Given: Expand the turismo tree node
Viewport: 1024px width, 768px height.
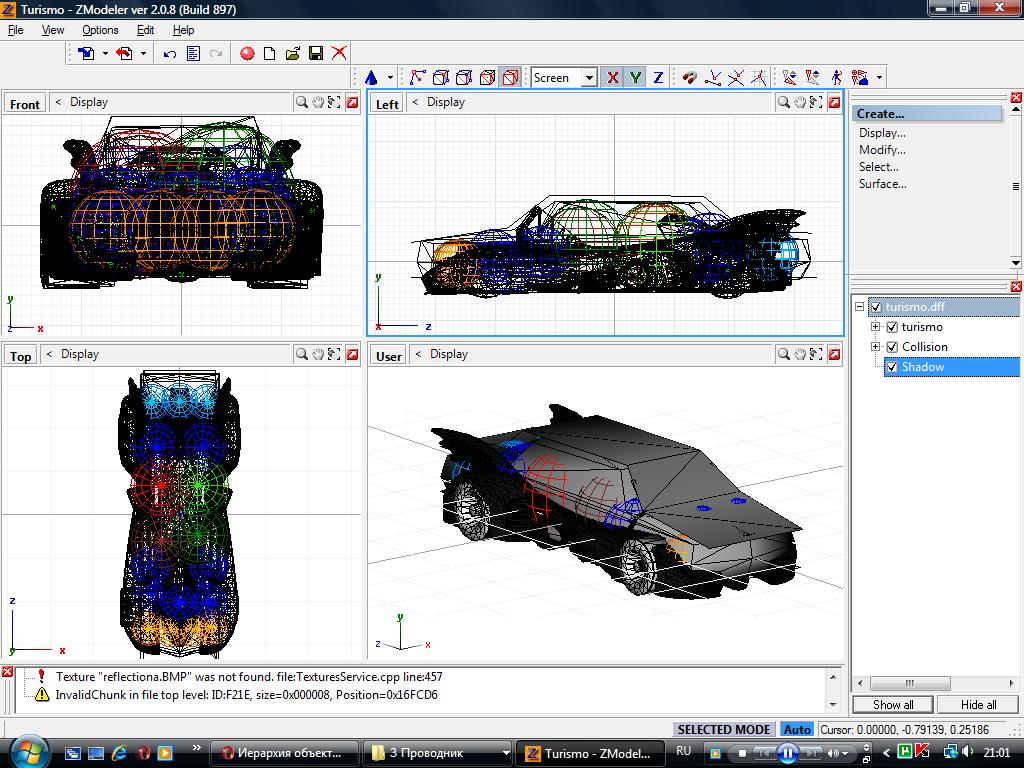Looking at the screenshot, I should [876, 327].
